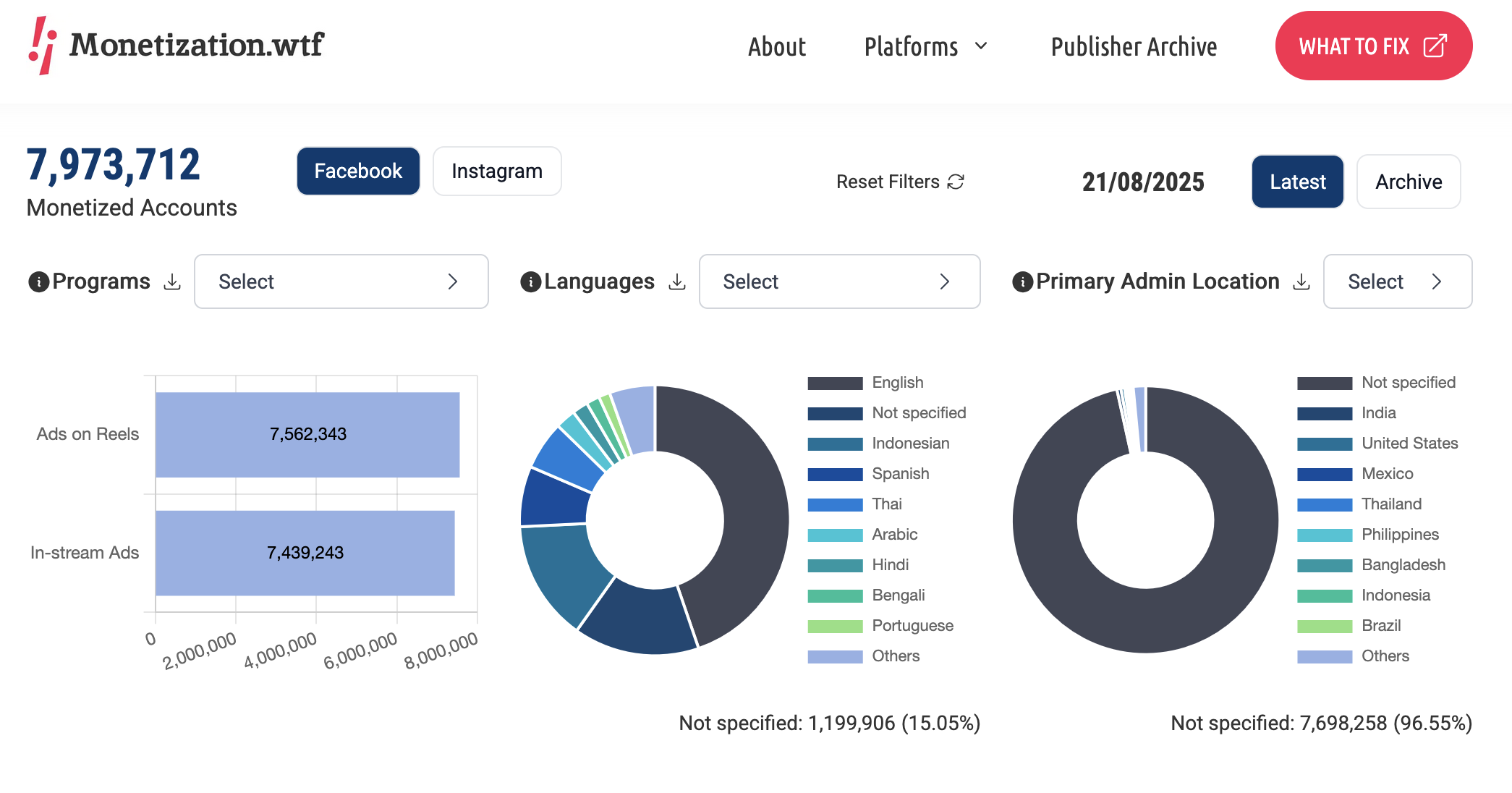Toggle the Arabic legend swatch
This screenshot has width=1512, height=793.
point(835,535)
